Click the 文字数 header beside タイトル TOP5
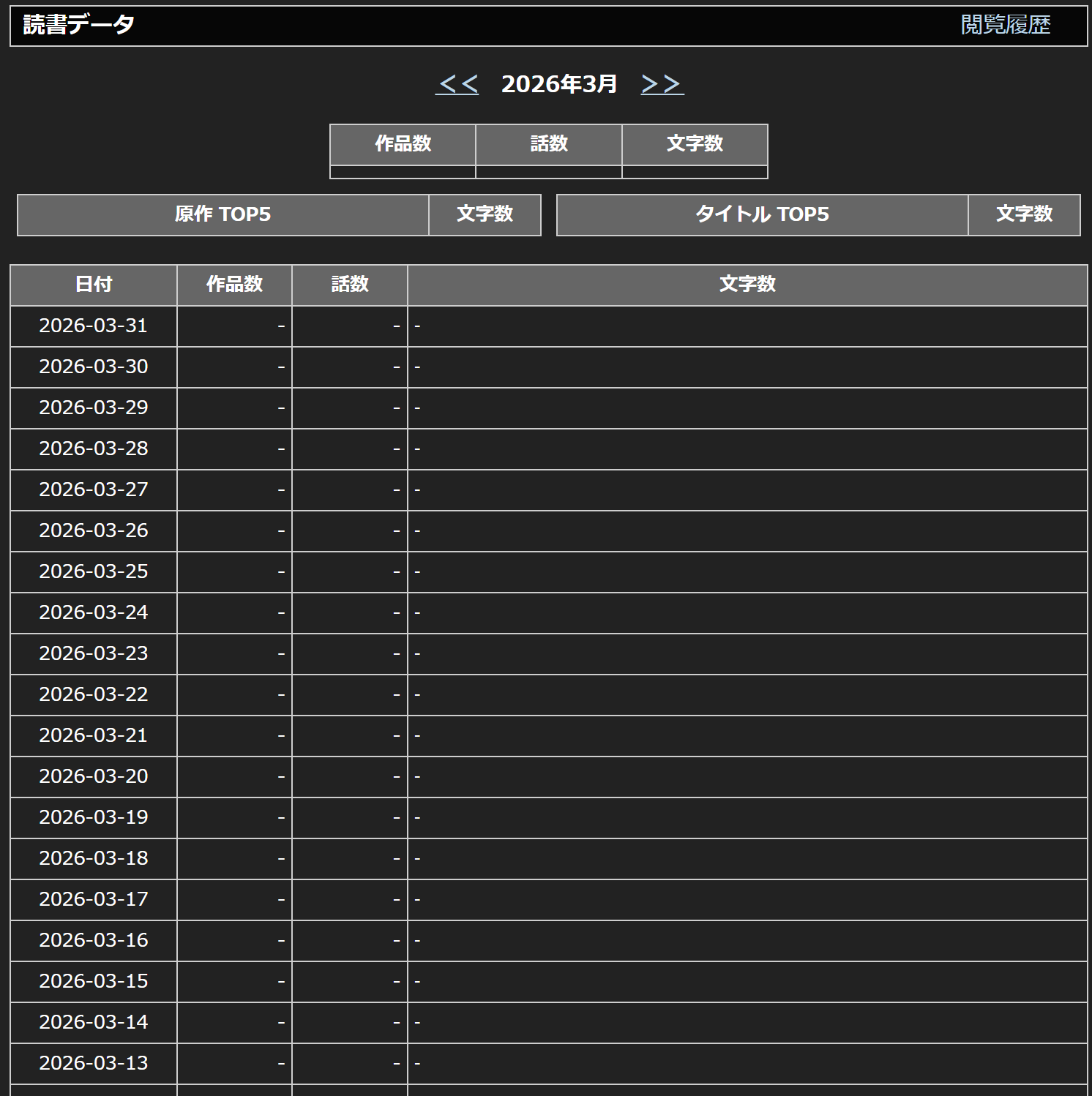The height and width of the screenshot is (1096, 1092). point(1024,214)
